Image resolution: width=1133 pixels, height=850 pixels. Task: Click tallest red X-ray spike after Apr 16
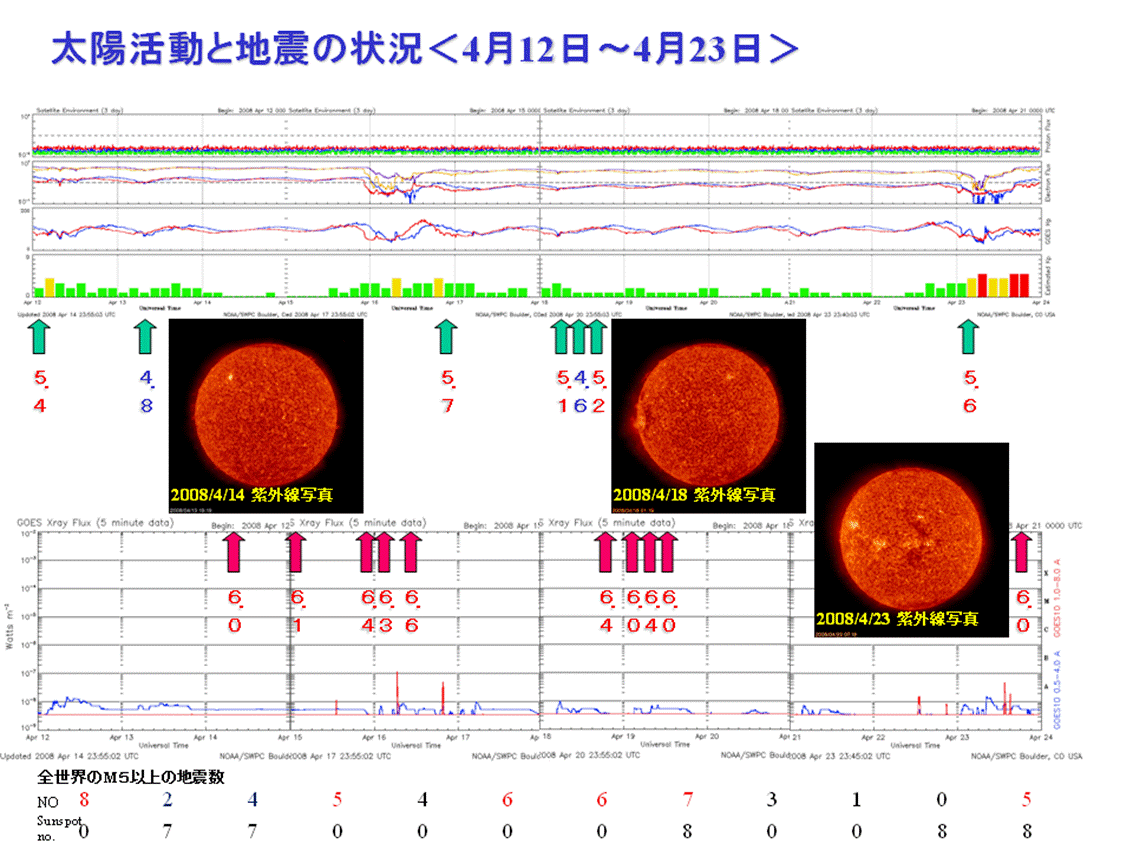pos(397,693)
